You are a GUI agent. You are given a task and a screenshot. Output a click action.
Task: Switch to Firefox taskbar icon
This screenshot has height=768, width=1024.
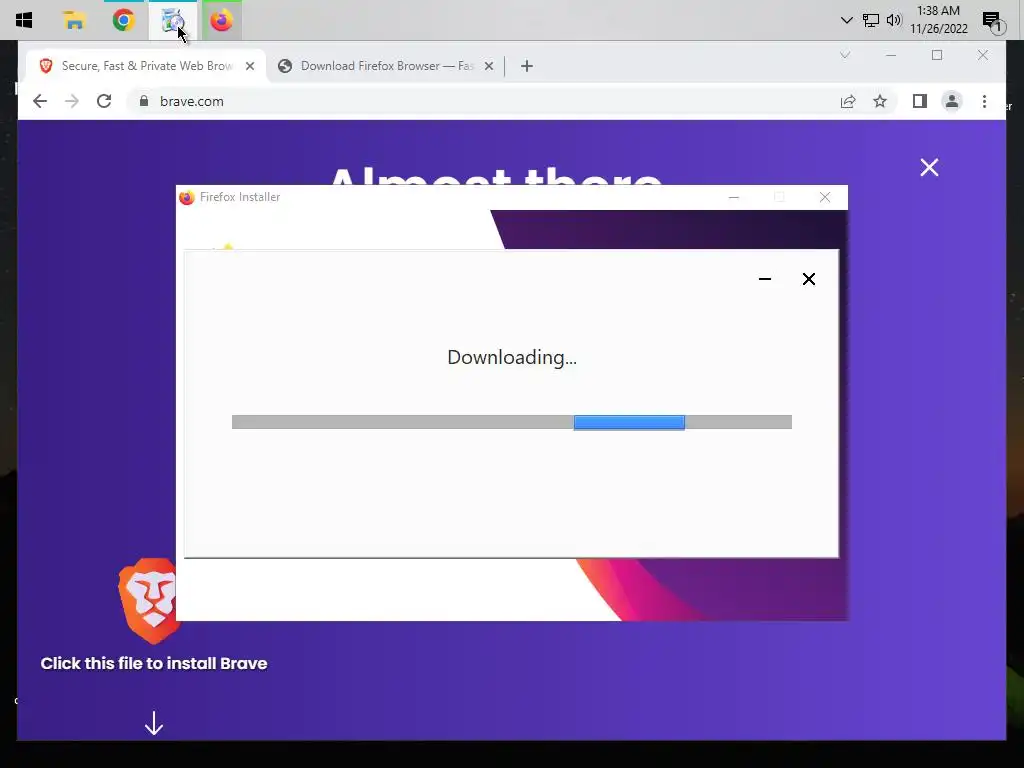point(221,20)
